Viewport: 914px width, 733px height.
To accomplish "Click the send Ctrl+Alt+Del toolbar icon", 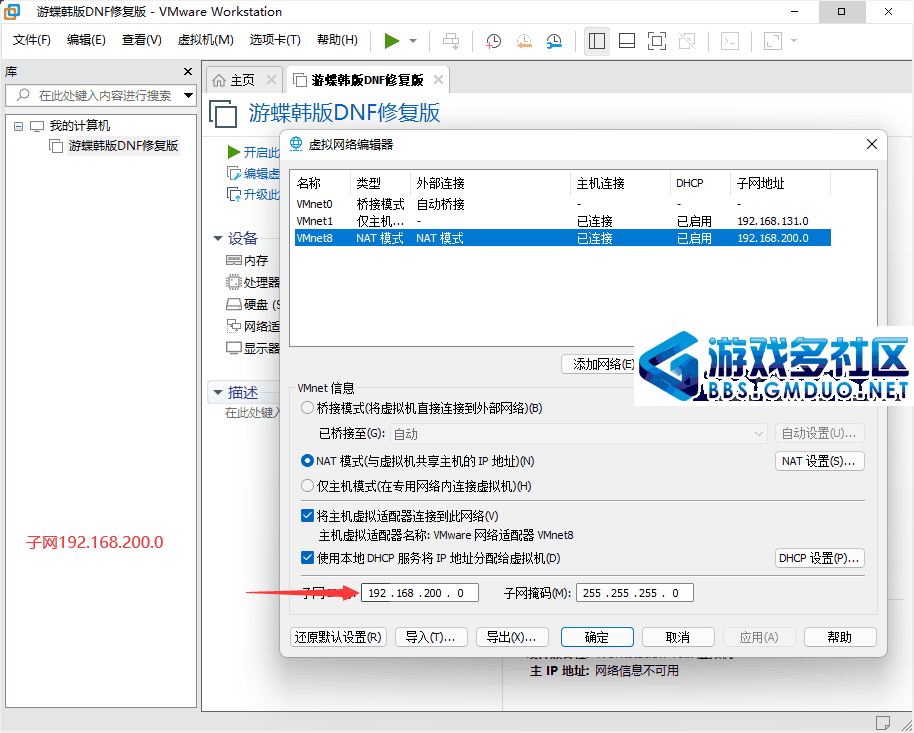I will [451, 41].
